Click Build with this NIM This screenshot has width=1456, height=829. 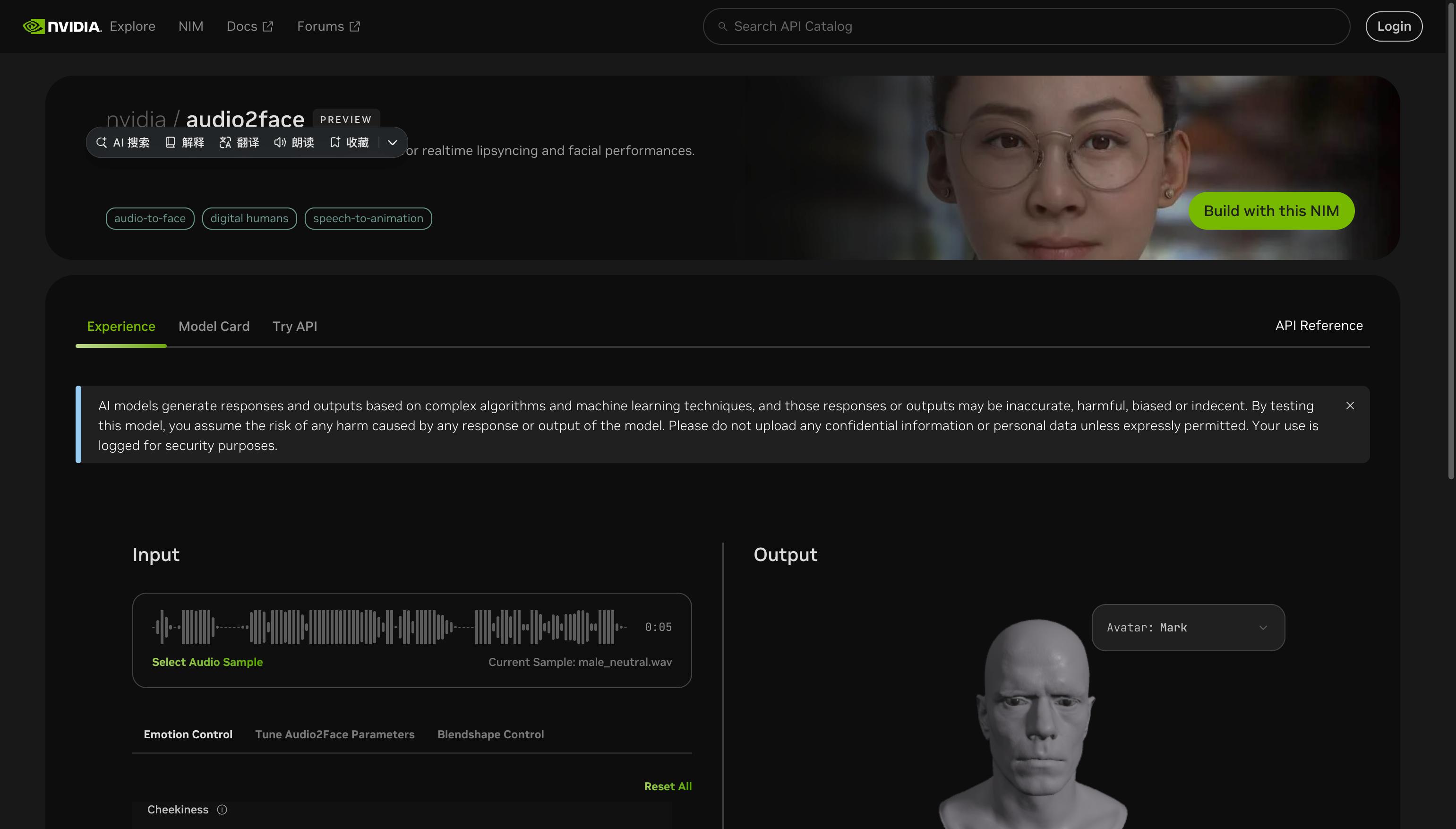(1271, 211)
